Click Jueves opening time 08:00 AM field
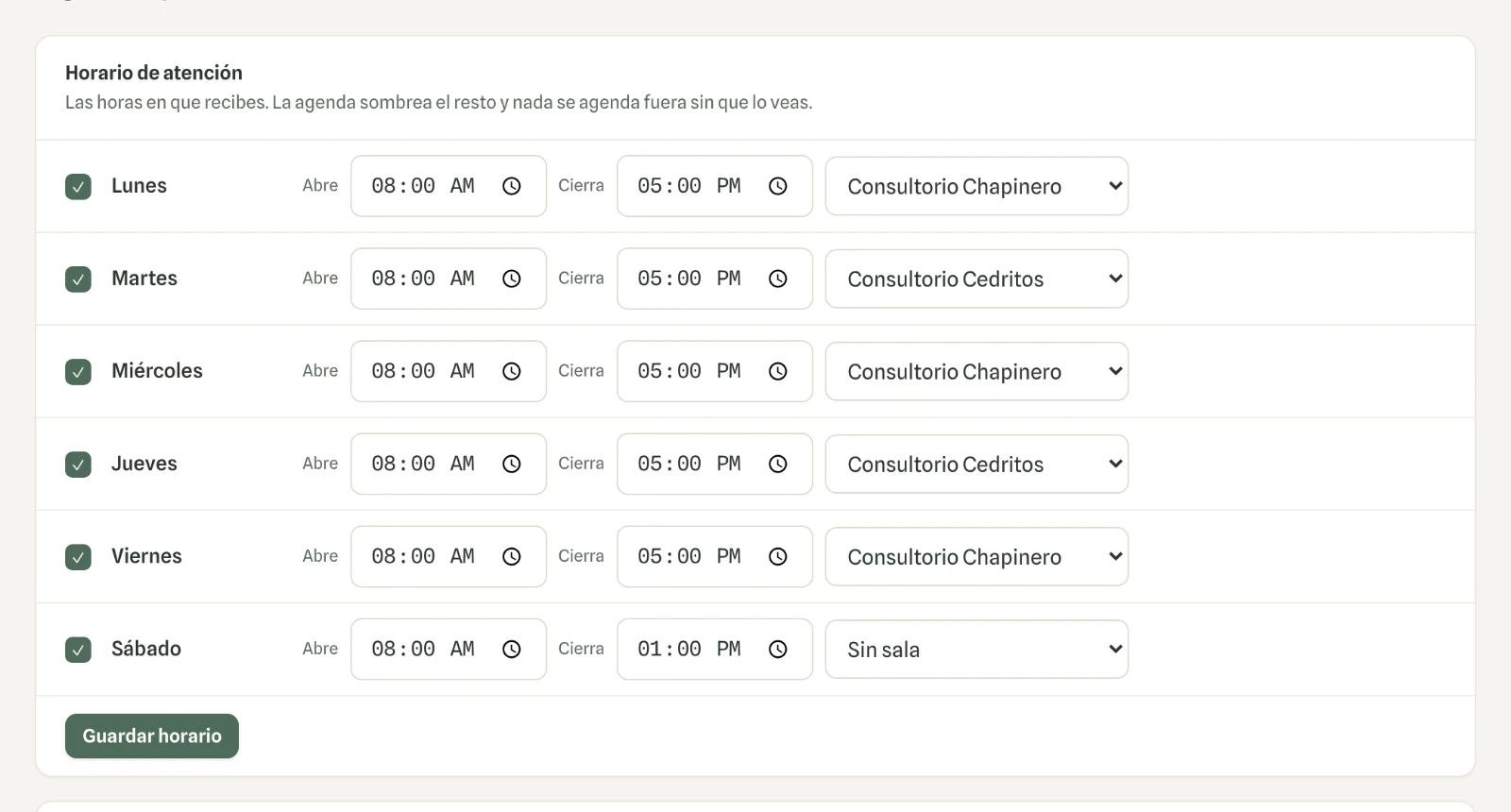This screenshot has height=812, width=1511. click(449, 464)
